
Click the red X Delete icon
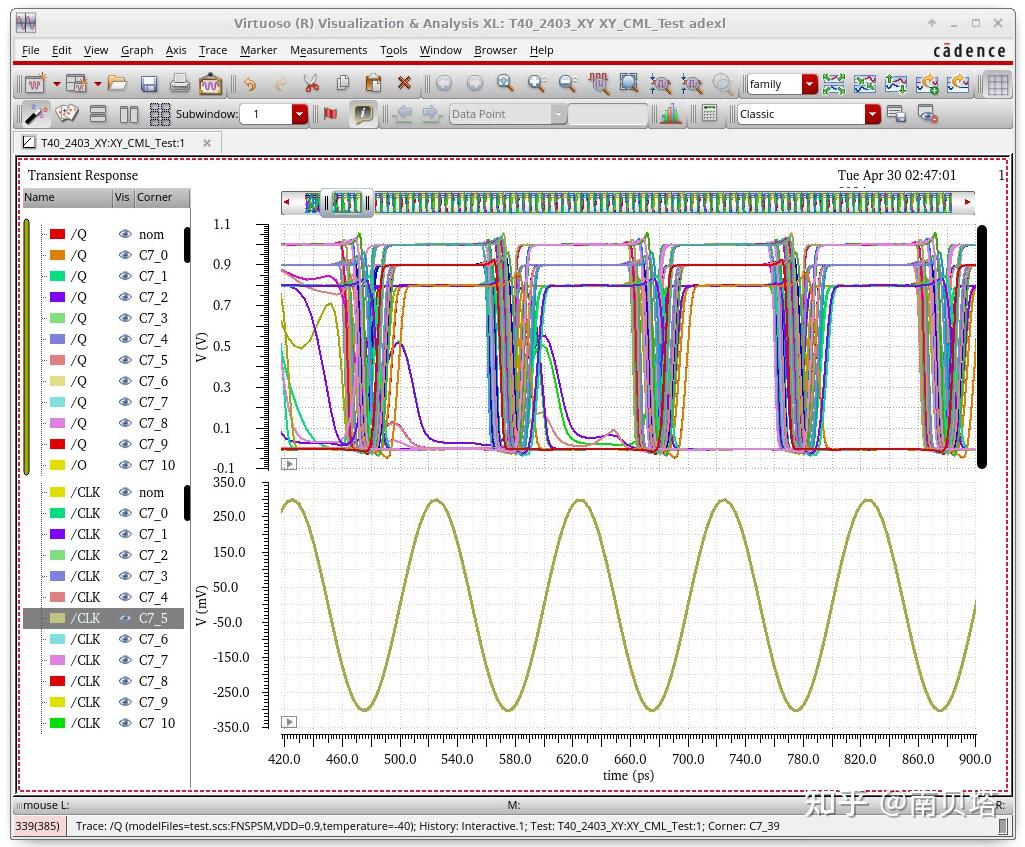click(x=404, y=84)
